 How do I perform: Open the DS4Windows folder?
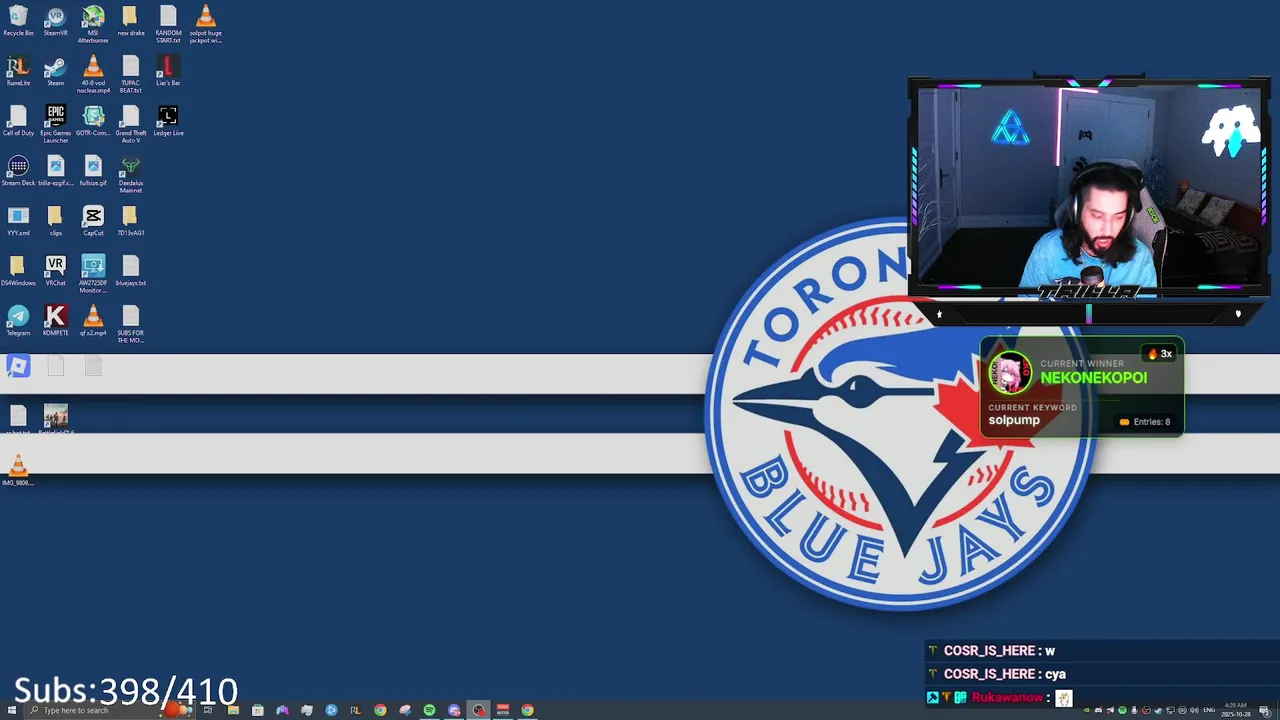click(18, 271)
